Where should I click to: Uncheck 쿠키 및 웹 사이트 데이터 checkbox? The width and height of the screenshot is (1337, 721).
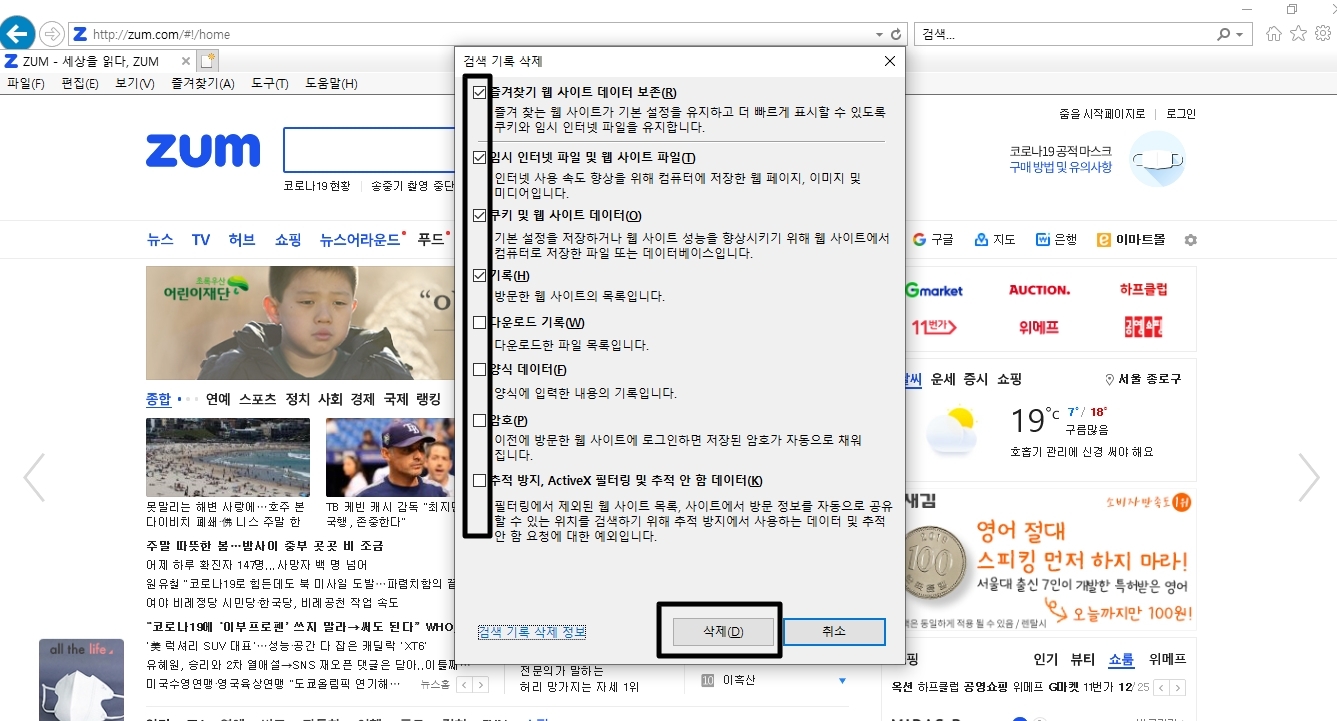point(480,215)
